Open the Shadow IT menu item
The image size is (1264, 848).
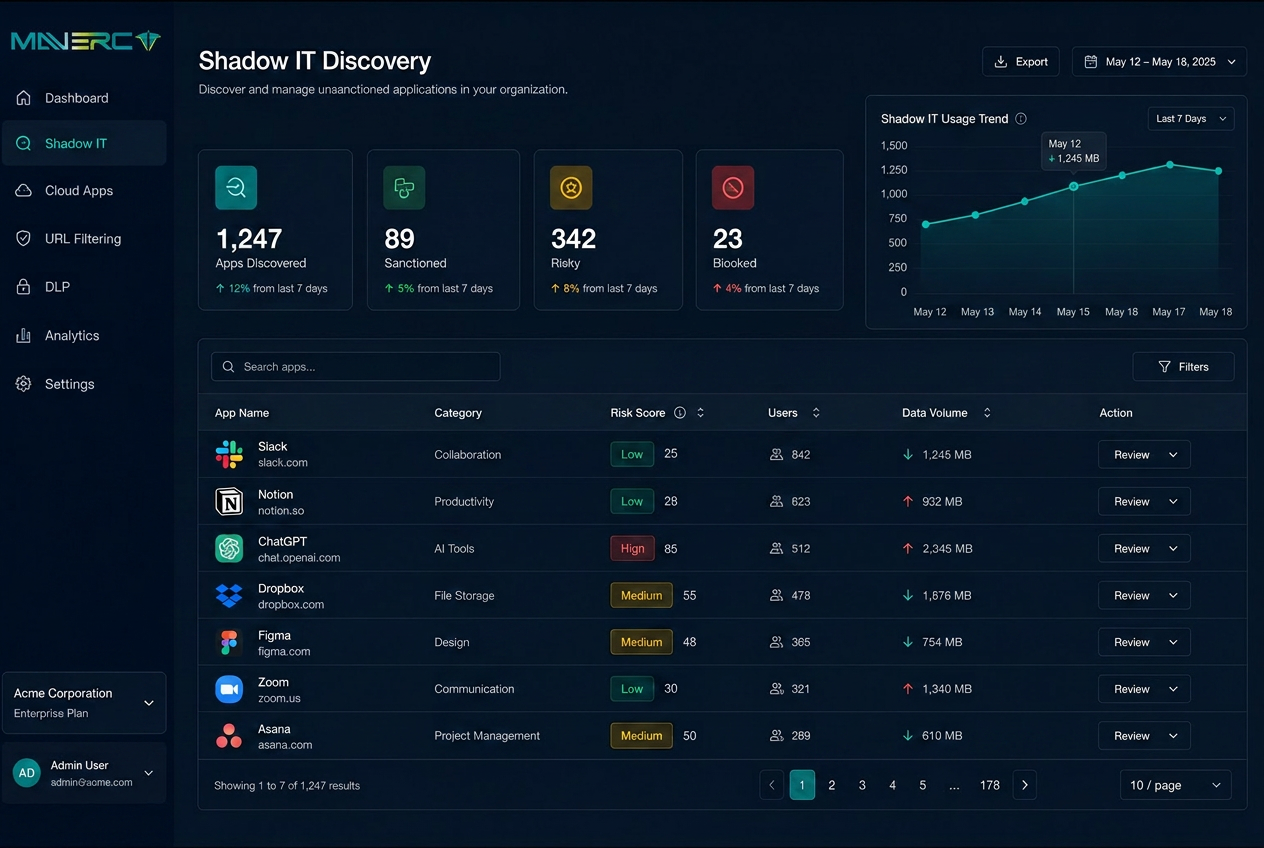(84, 143)
